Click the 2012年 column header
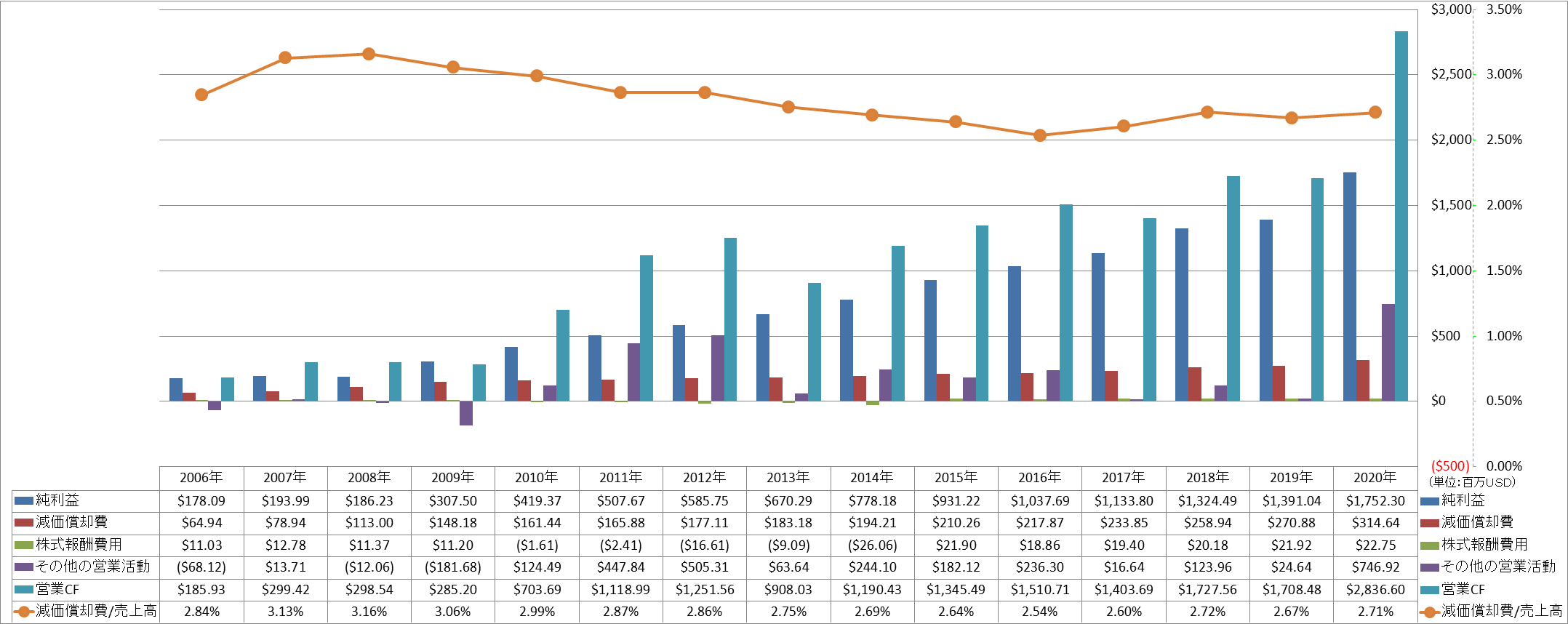This screenshot has width=1568, height=624. (705, 478)
